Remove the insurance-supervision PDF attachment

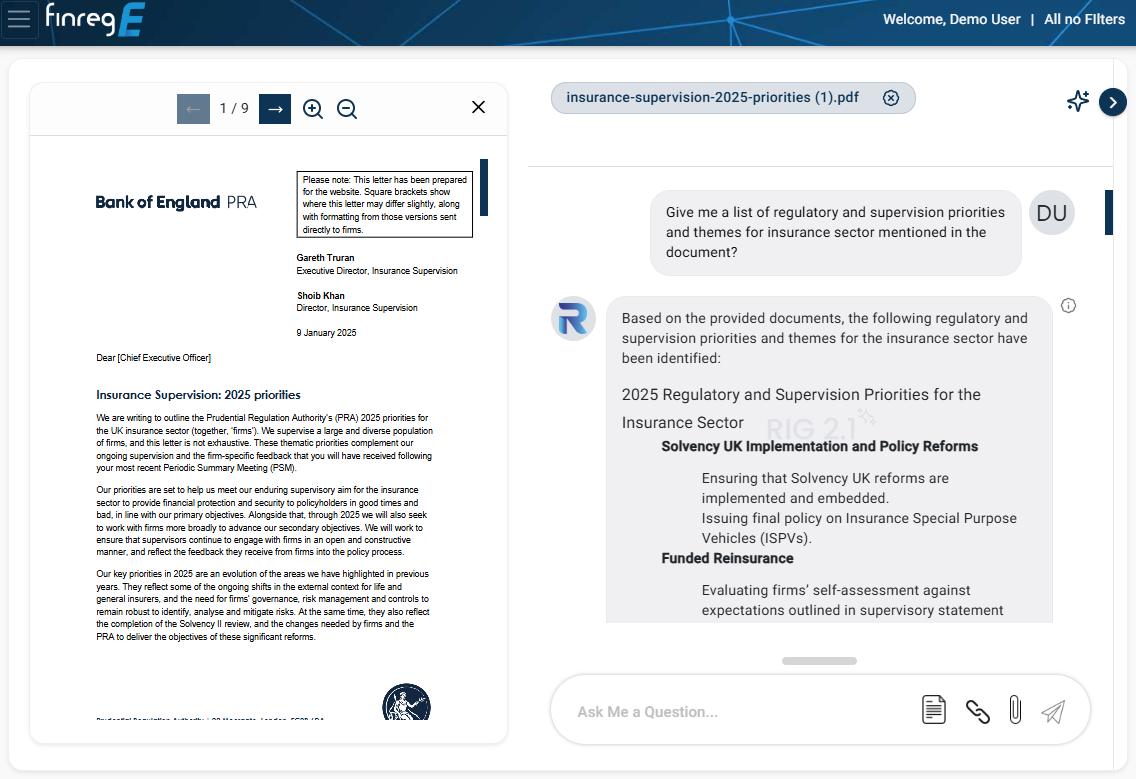pos(891,98)
